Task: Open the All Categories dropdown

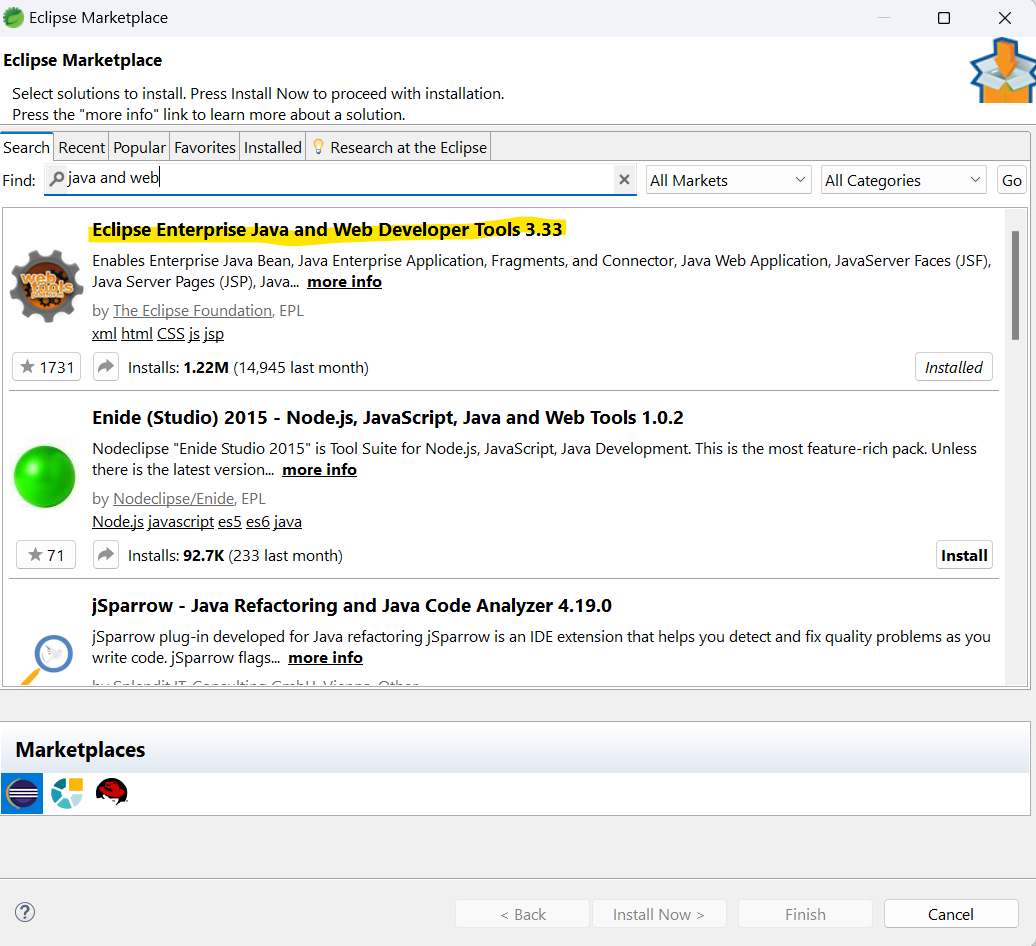Action: click(903, 180)
